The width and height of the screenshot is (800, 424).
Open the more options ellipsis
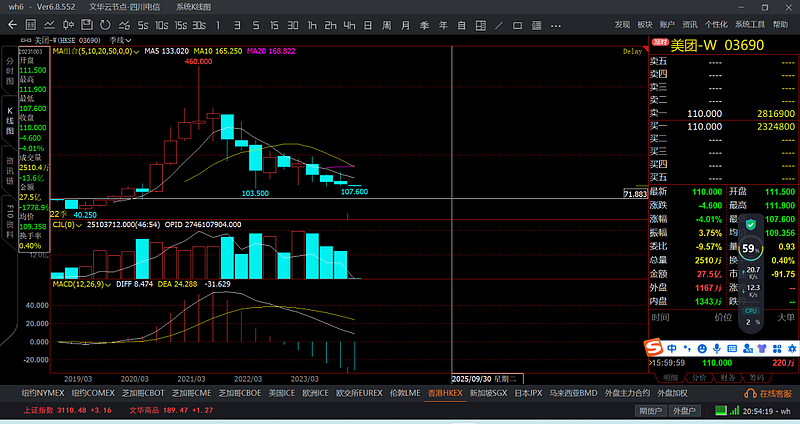coord(556,26)
